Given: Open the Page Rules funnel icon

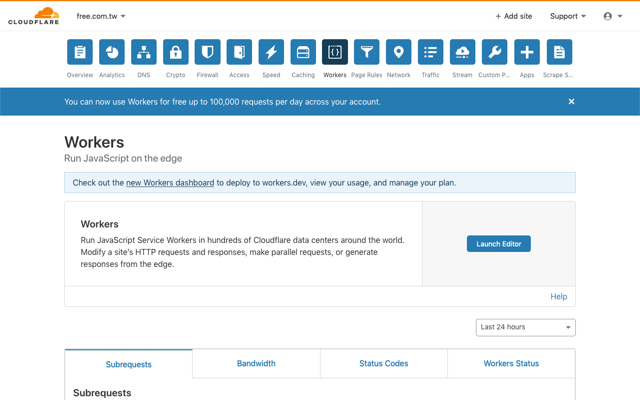Looking at the screenshot, I should click(367, 52).
